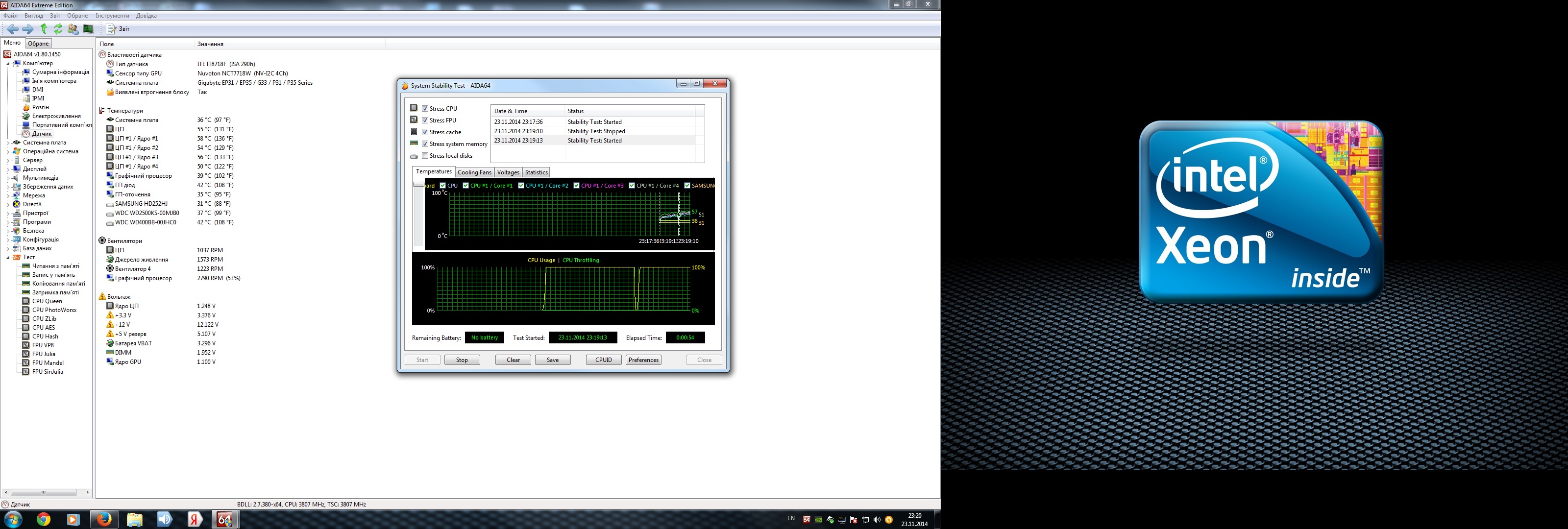Click the left panel horizontal scrollbar

coord(43,492)
